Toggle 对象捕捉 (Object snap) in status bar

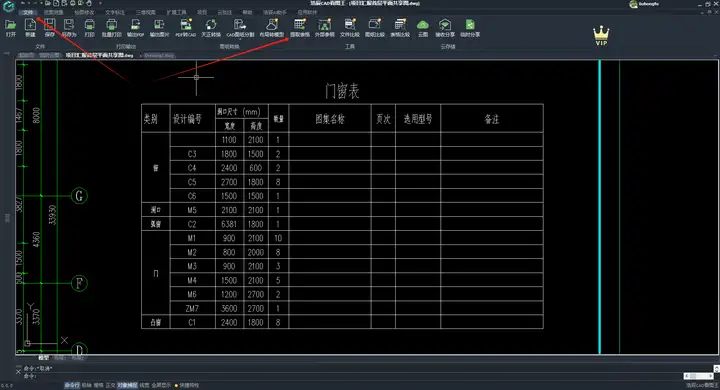click(x=127, y=385)
